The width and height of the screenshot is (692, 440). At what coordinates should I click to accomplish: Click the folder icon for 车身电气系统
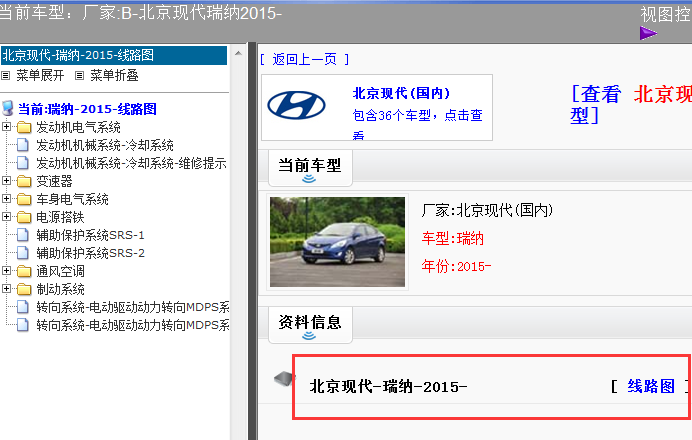[x=24, y=199]
